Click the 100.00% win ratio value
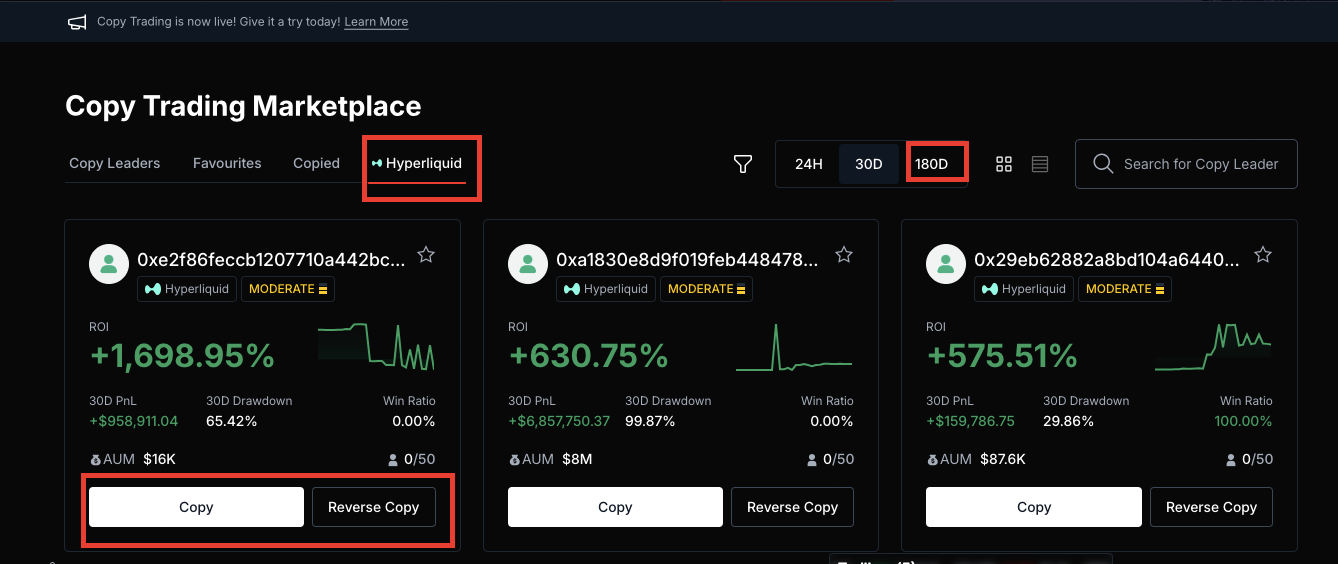This screenshot has width=1338, height=564. [1243, 421]
